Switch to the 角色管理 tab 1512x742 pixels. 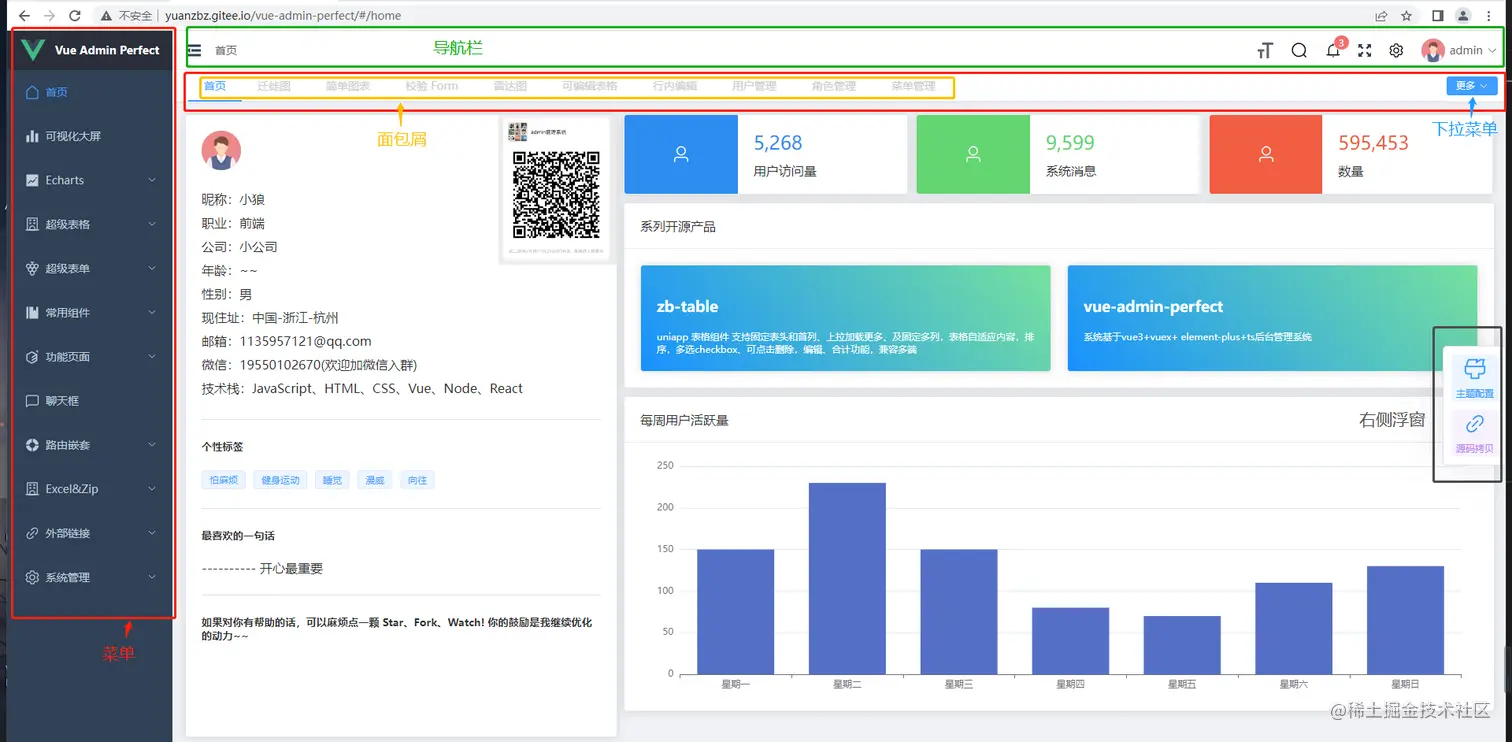pyautogui.click(x=834, y=86)
